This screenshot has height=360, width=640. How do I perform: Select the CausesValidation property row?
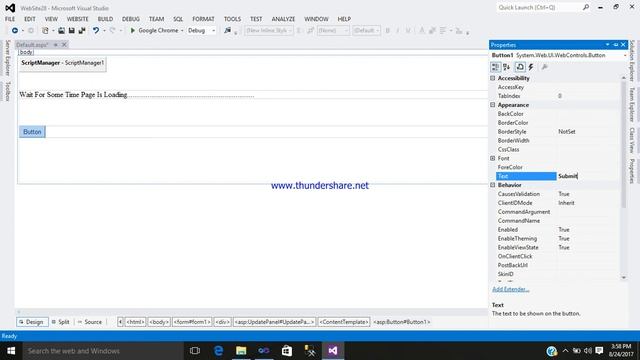pyautogui.click(x=557, y=194)
